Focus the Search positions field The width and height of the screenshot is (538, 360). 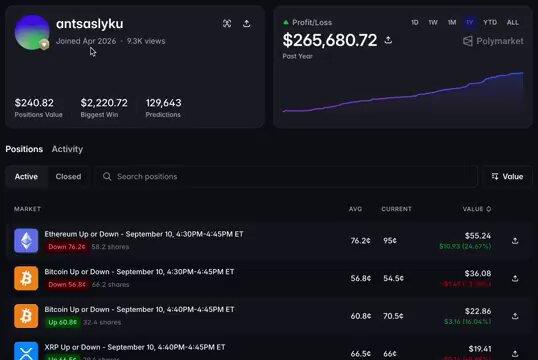(286, 176)
